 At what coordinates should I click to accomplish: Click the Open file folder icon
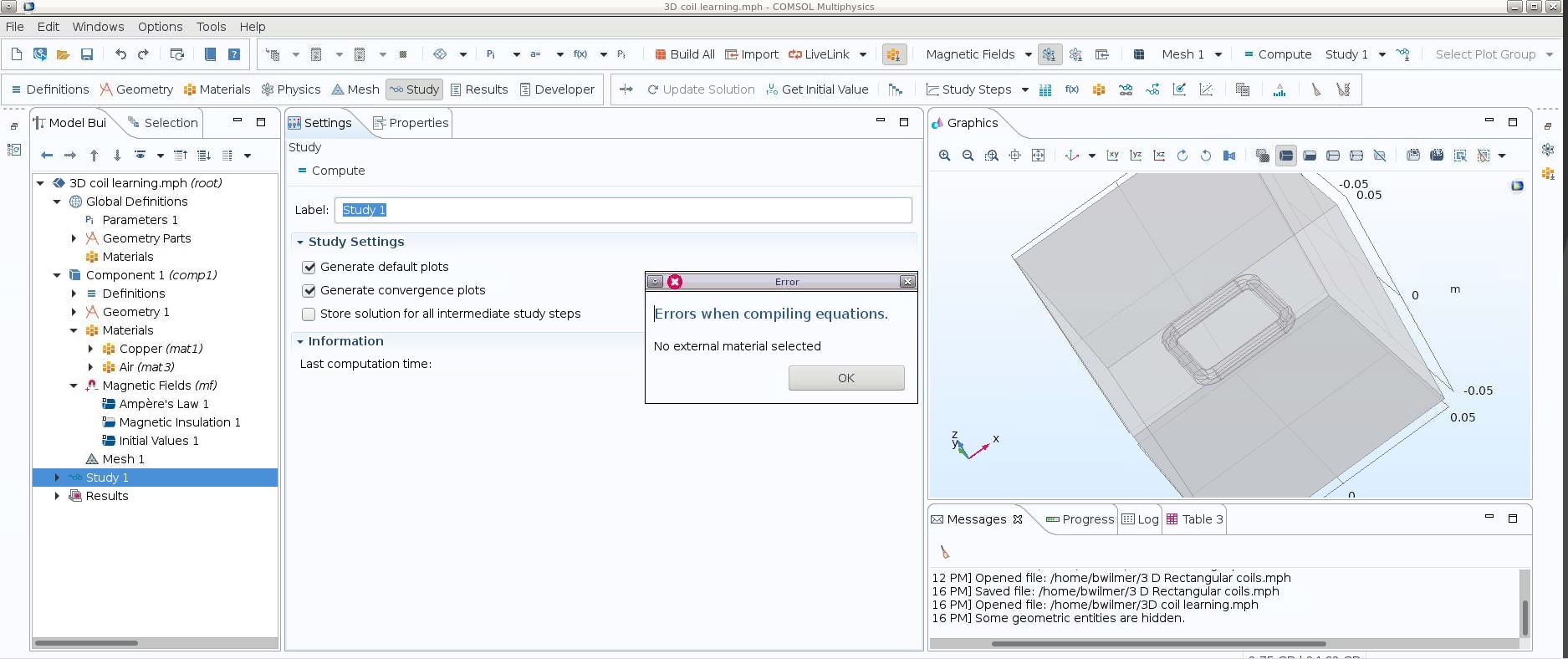click(x=63, y=54)
